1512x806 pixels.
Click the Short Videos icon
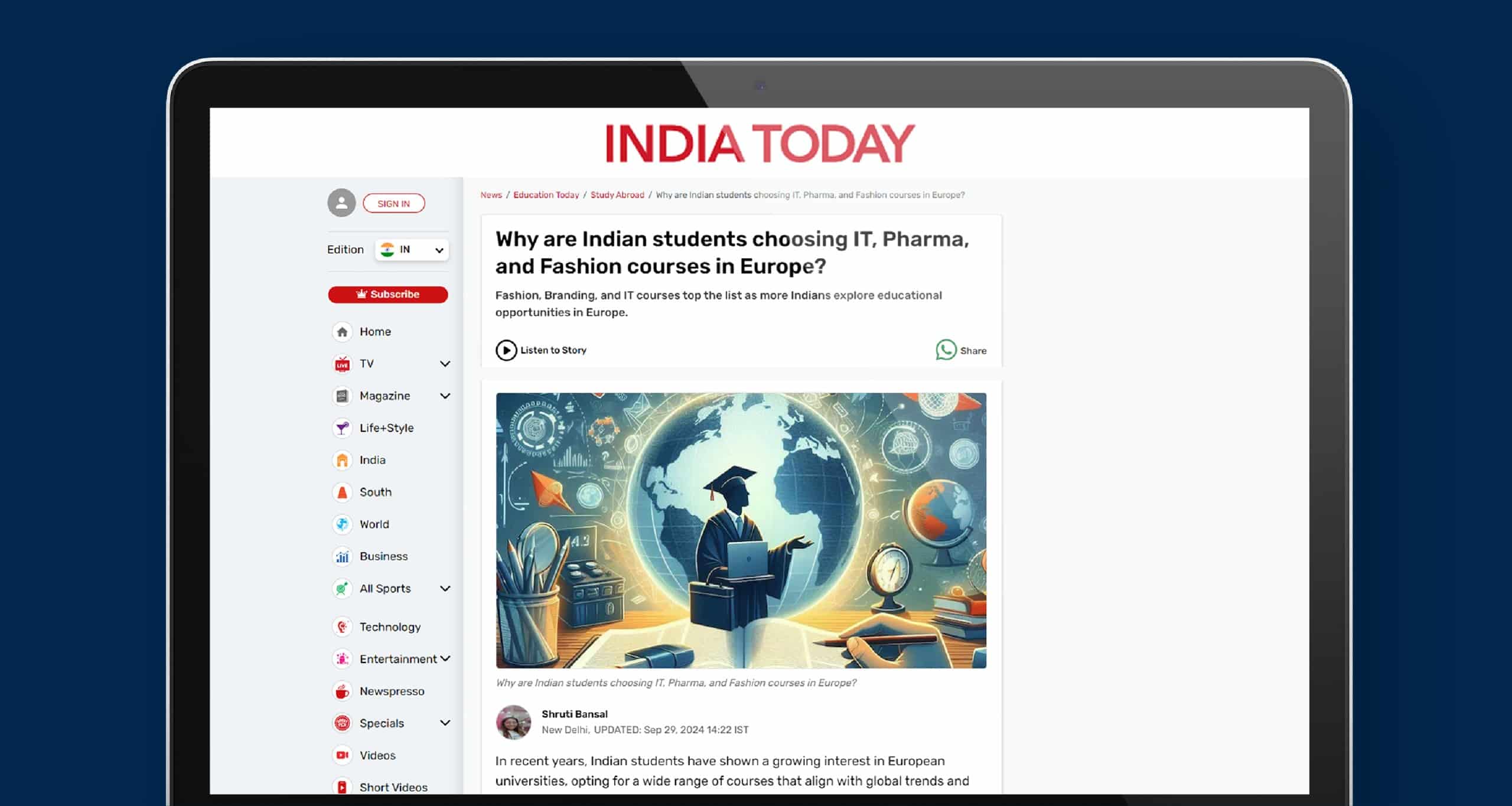(x=342, y=787)
